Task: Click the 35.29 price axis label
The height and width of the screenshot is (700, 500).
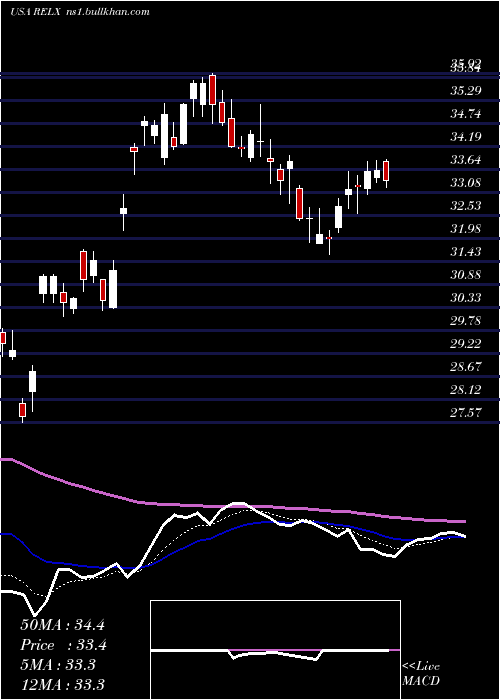Action: [x=466, y=91]
